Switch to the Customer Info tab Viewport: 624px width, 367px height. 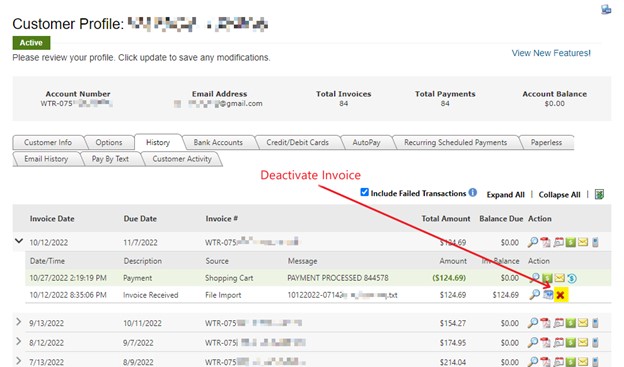[48, 143]
